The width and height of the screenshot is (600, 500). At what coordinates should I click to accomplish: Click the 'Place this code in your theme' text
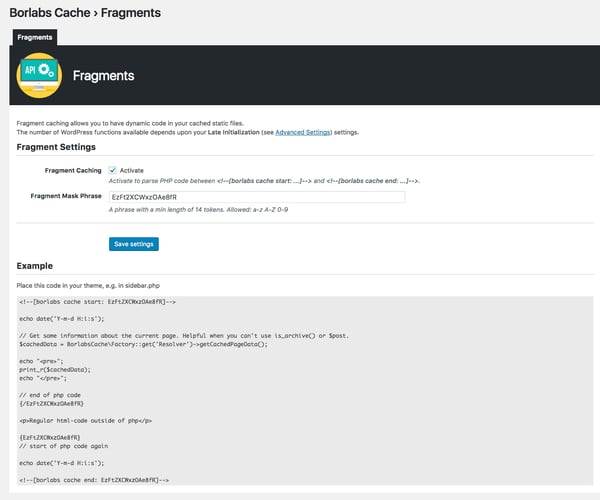(88, 286)
